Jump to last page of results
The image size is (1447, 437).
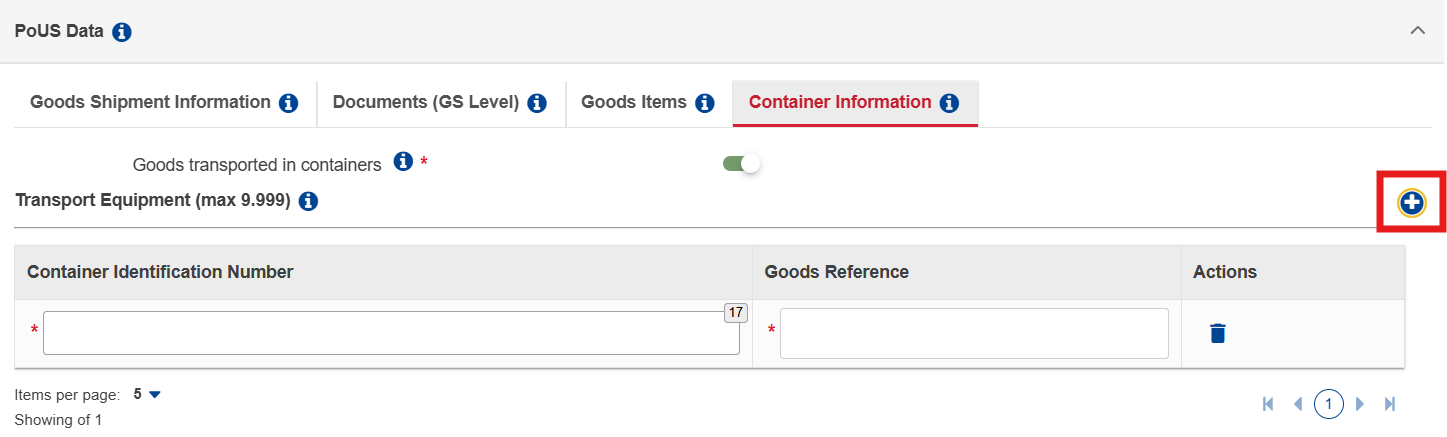point(1389,404)
